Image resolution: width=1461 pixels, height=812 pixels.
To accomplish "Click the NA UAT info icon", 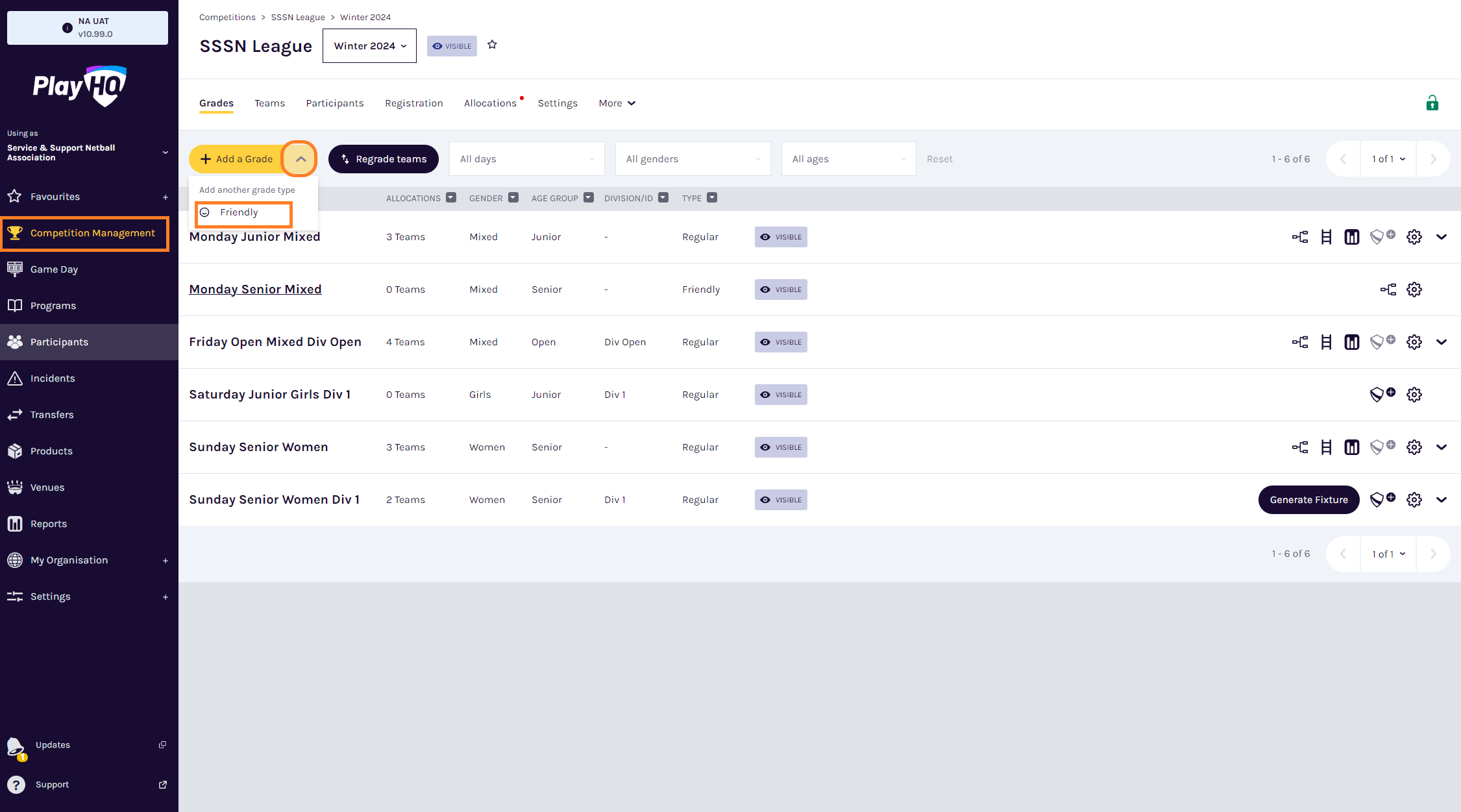I will click(67, 28).
